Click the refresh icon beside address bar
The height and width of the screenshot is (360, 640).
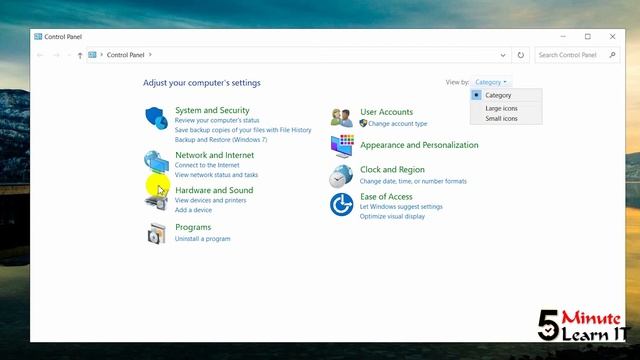click(520, 55)
